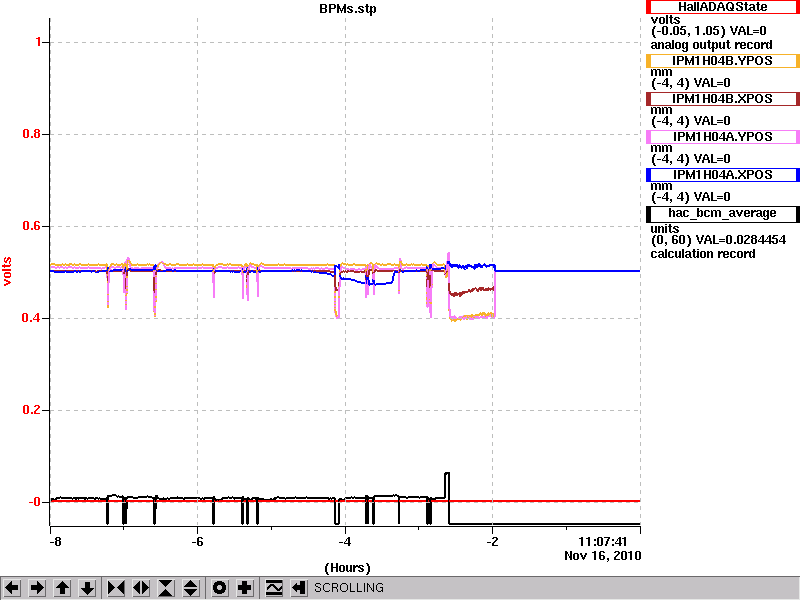Click the pan down arrow button
The image size is (800, 600).
[88, 588]
